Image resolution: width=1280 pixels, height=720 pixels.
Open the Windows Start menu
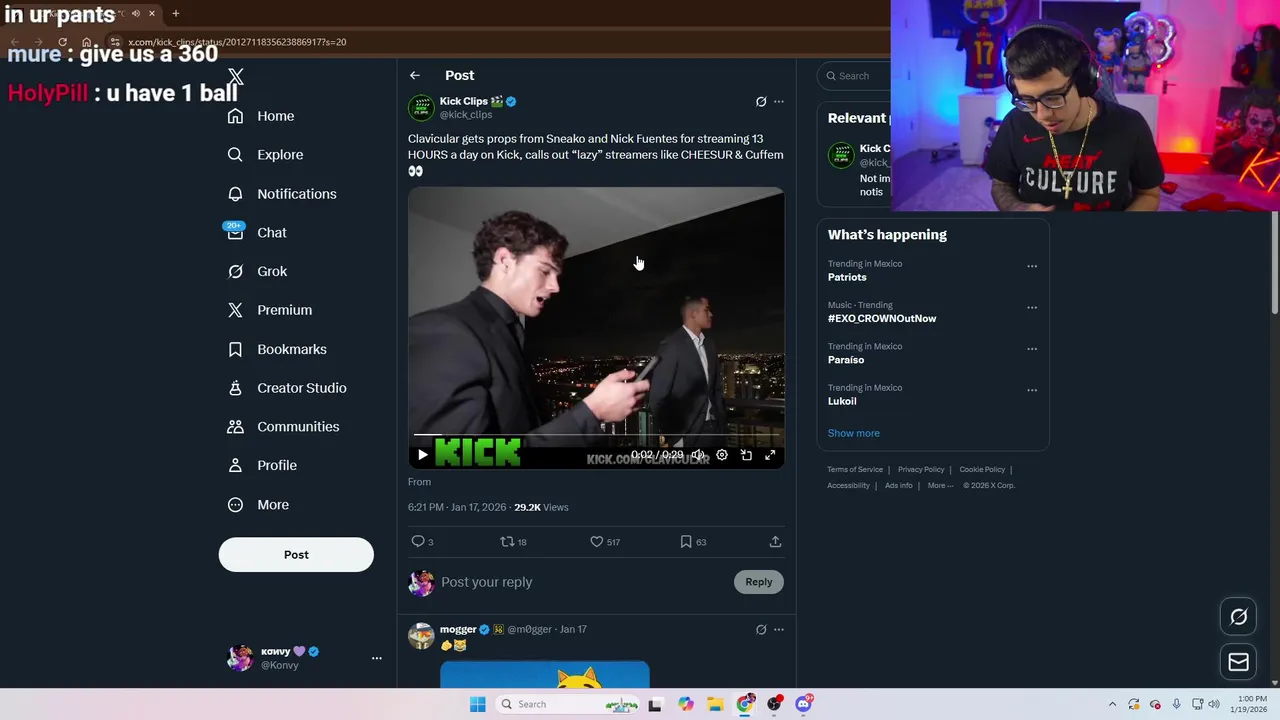477,704
